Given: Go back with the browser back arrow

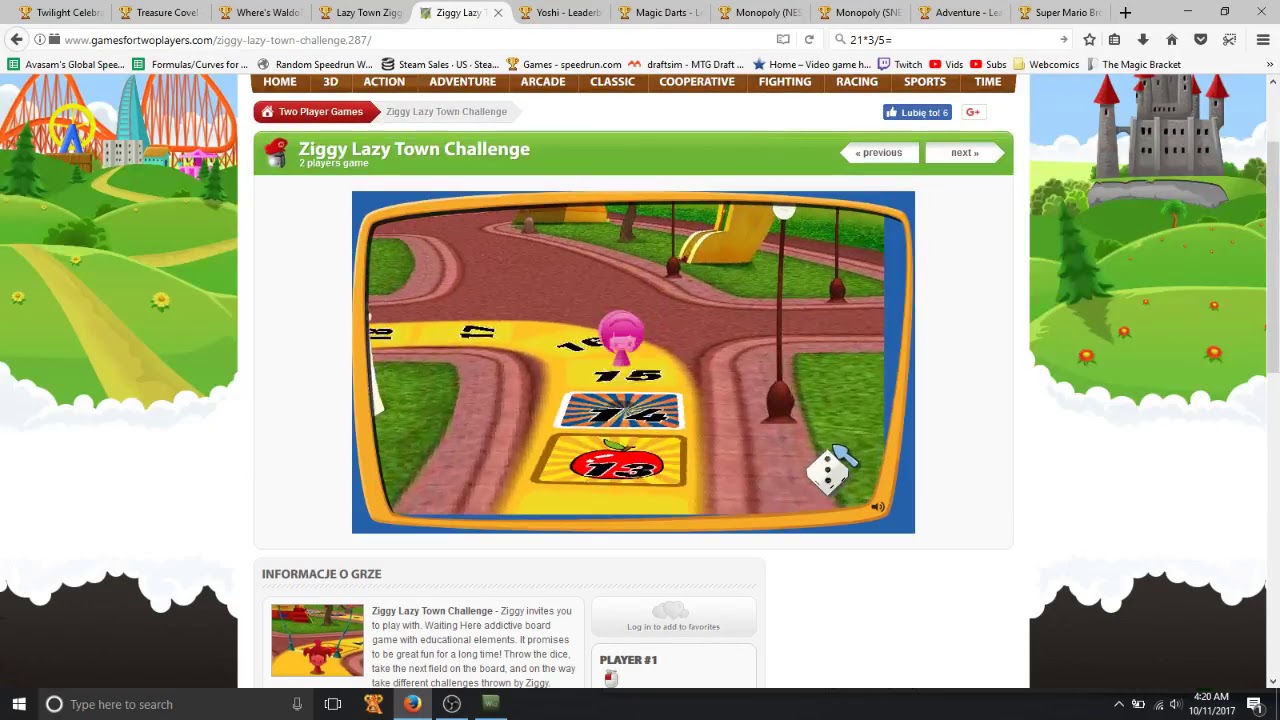Looking at the screenshot, I should point(16,40).
